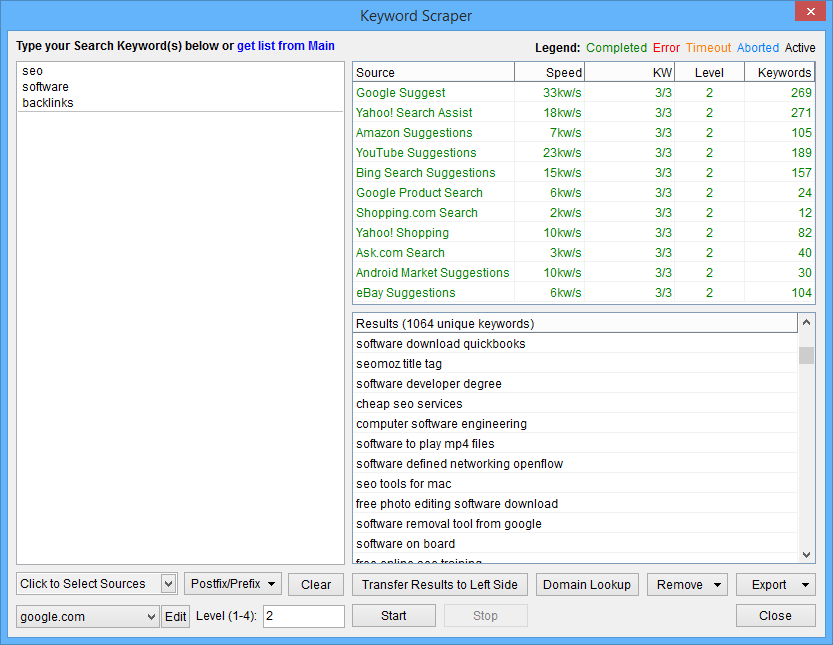The height and width of the screenshot is (645, 833).
Task: Click Transfer Results to Left Side
Action: click(439, 584)
